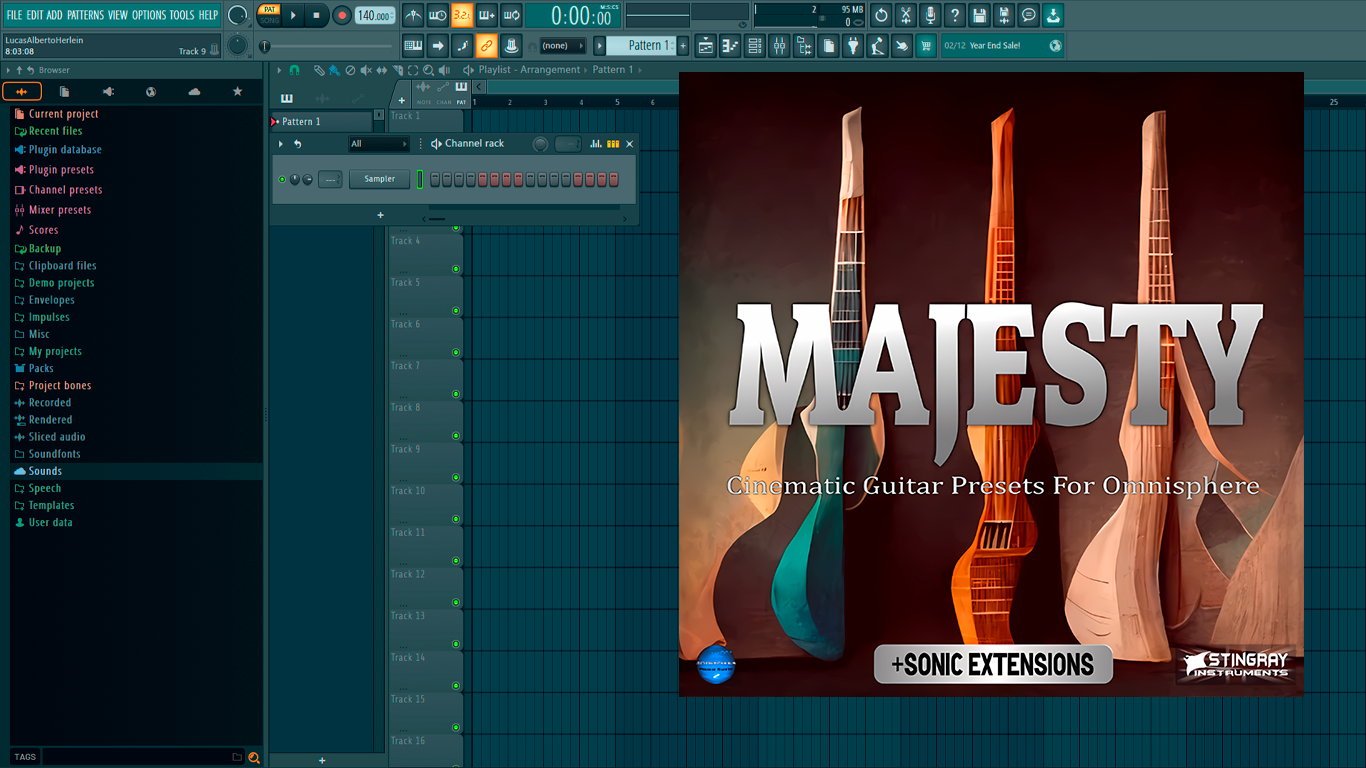This screenshot has width=1366, height=768.
Task: Open the playlist view icon
Action: (706, 45)
